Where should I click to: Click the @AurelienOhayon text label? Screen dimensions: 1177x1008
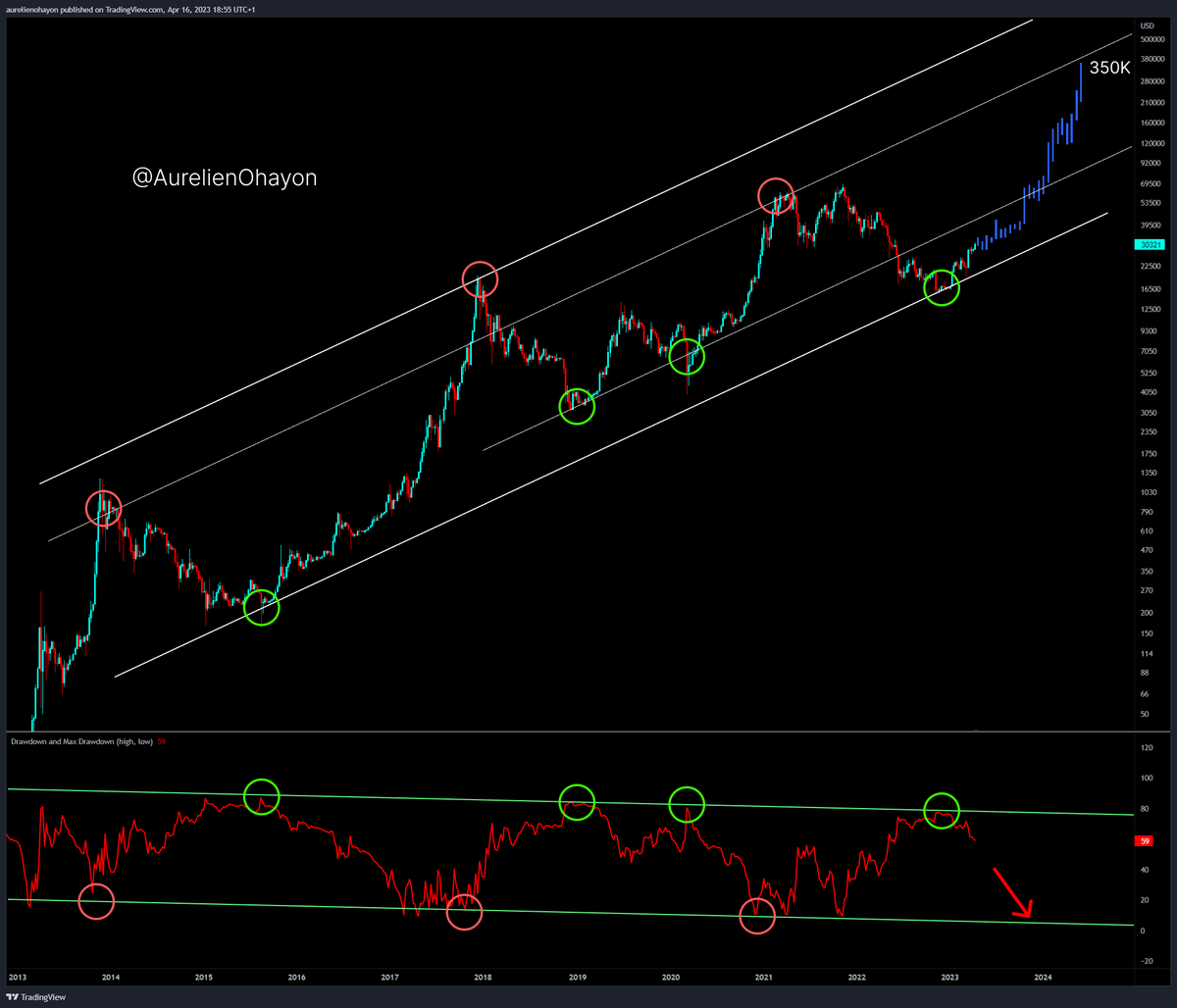[226, 177]
